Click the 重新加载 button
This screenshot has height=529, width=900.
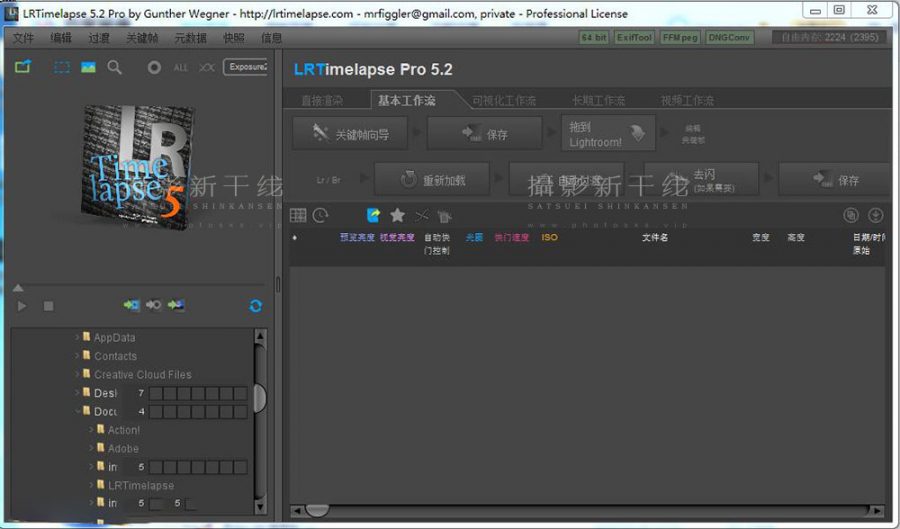pos(432,180)
